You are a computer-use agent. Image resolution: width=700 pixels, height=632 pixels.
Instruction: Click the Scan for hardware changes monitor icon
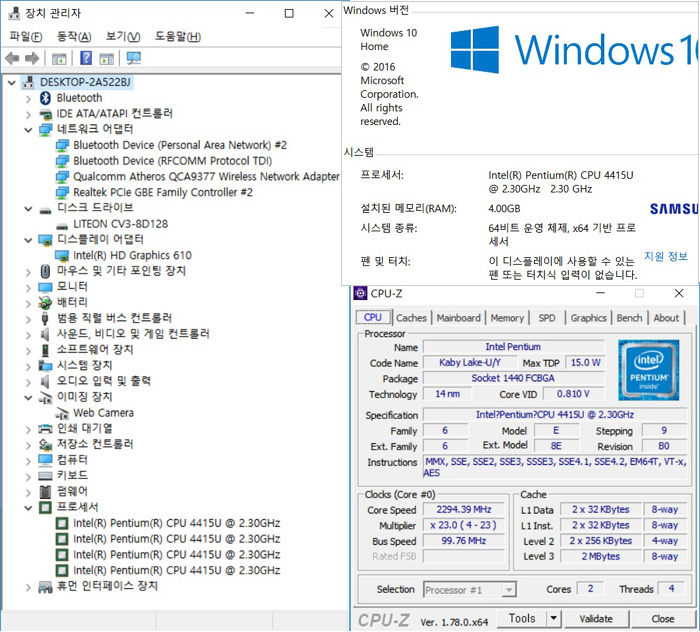tap(133, 58)
